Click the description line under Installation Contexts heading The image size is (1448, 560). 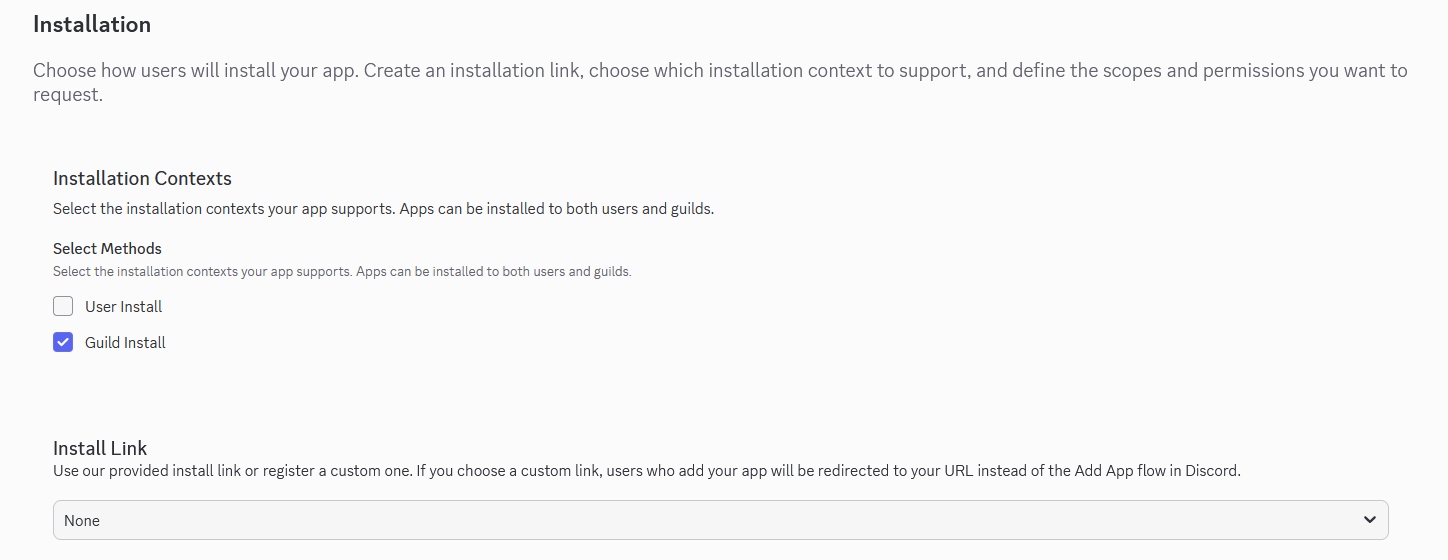[383, 210]
